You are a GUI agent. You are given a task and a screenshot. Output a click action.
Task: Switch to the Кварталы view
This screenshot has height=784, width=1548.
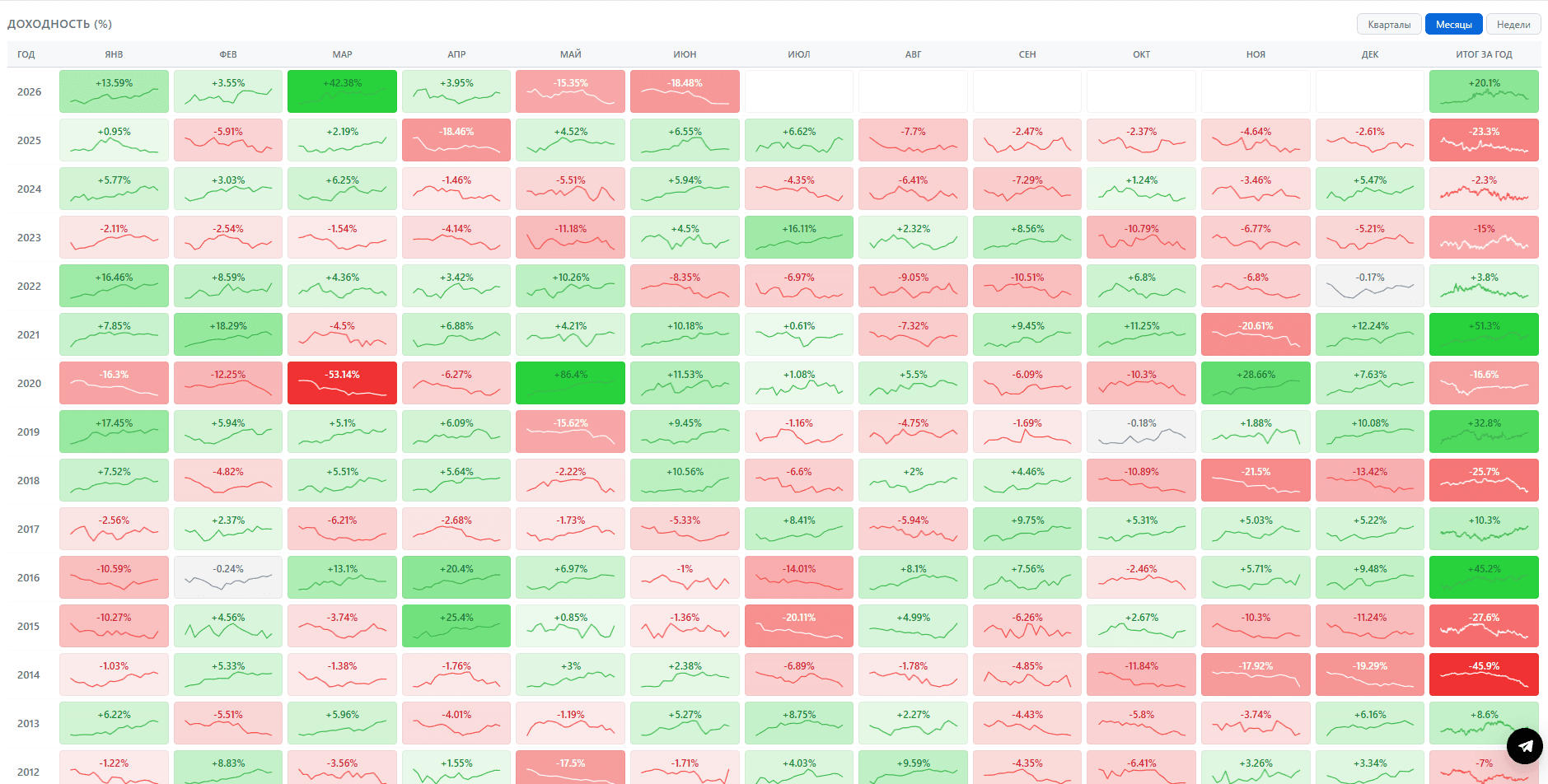[x=1389, y=25]
